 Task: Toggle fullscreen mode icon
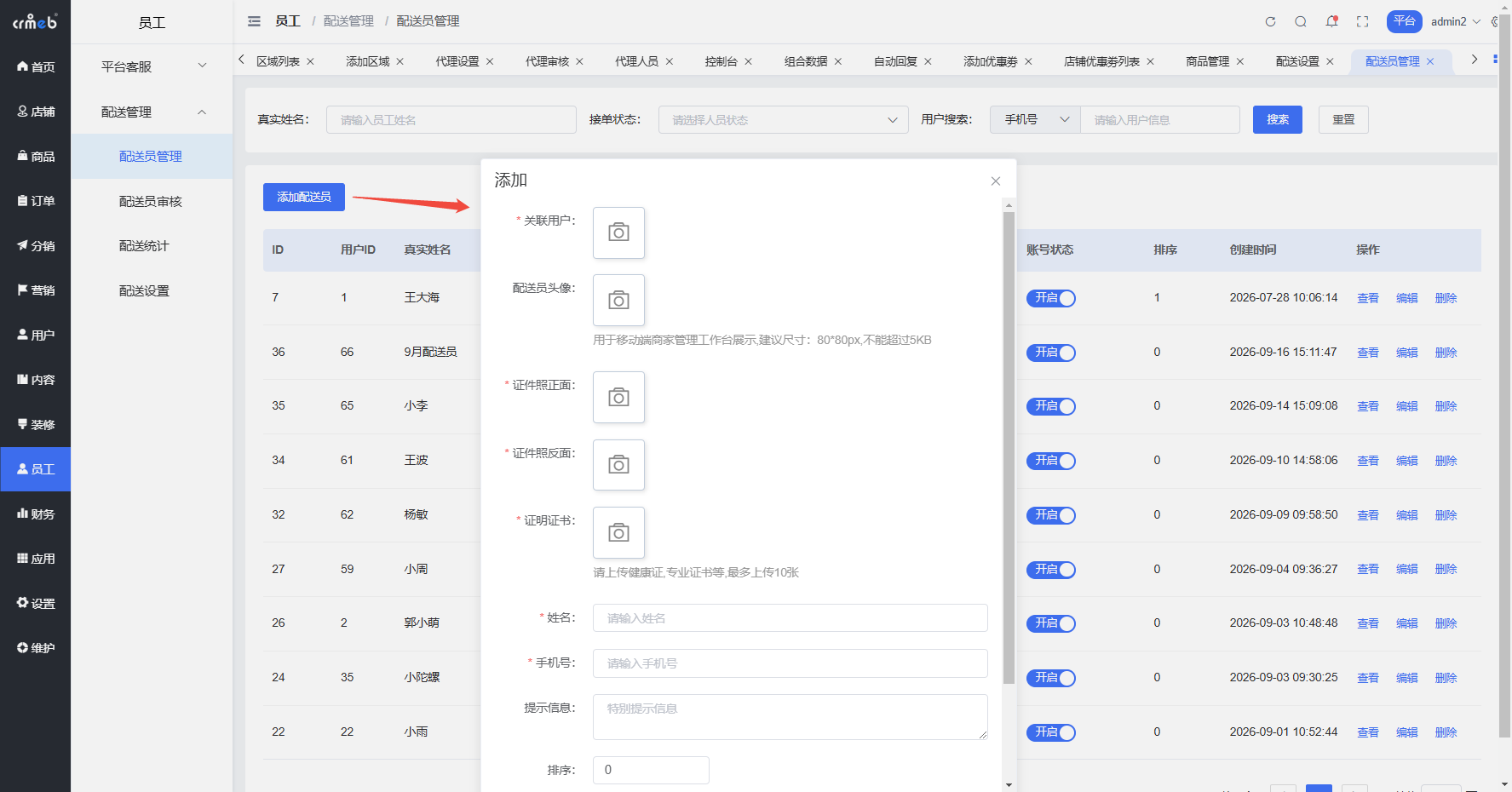[1362, 21]
